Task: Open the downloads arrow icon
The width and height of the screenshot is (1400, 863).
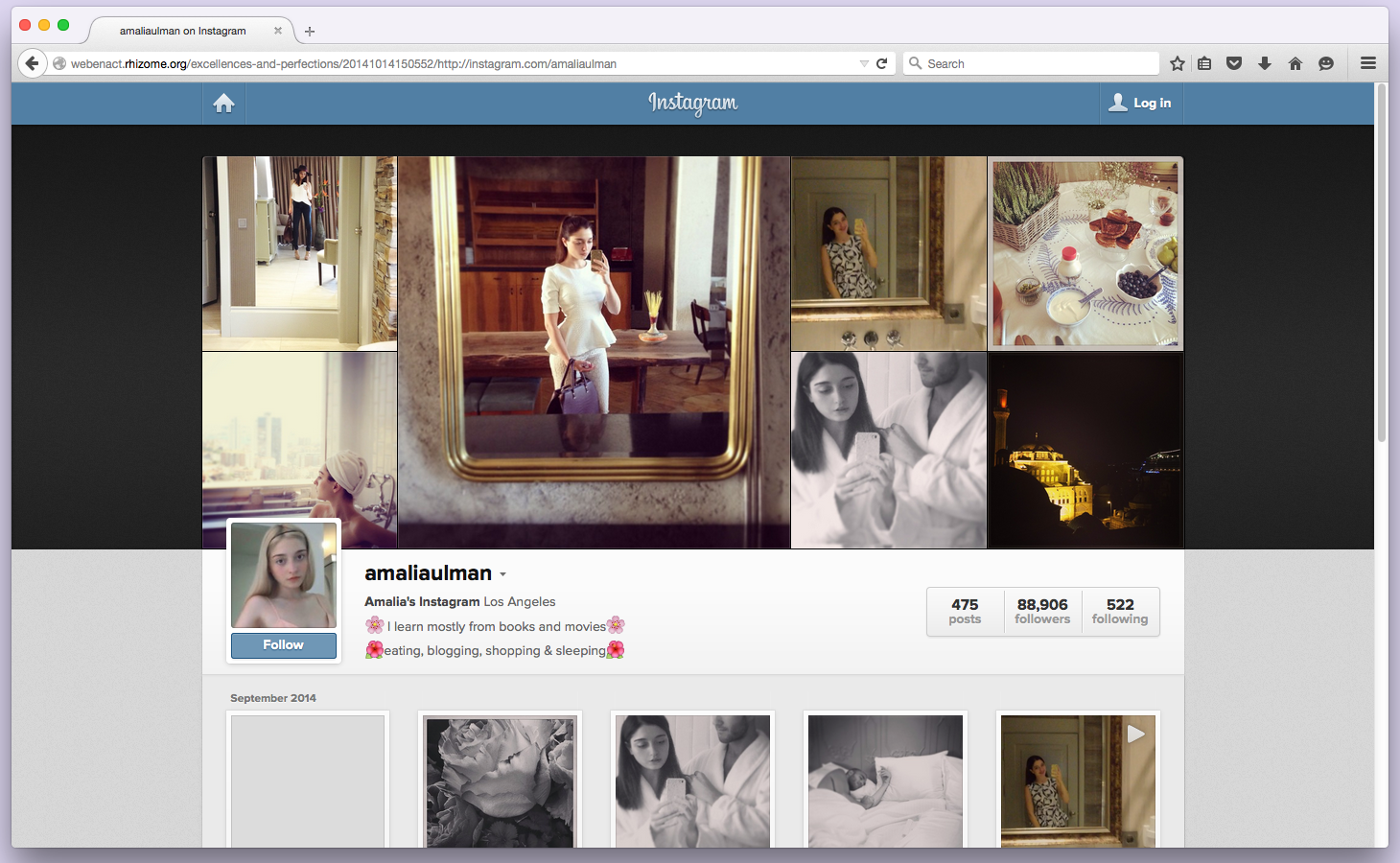Action: 1265,63
